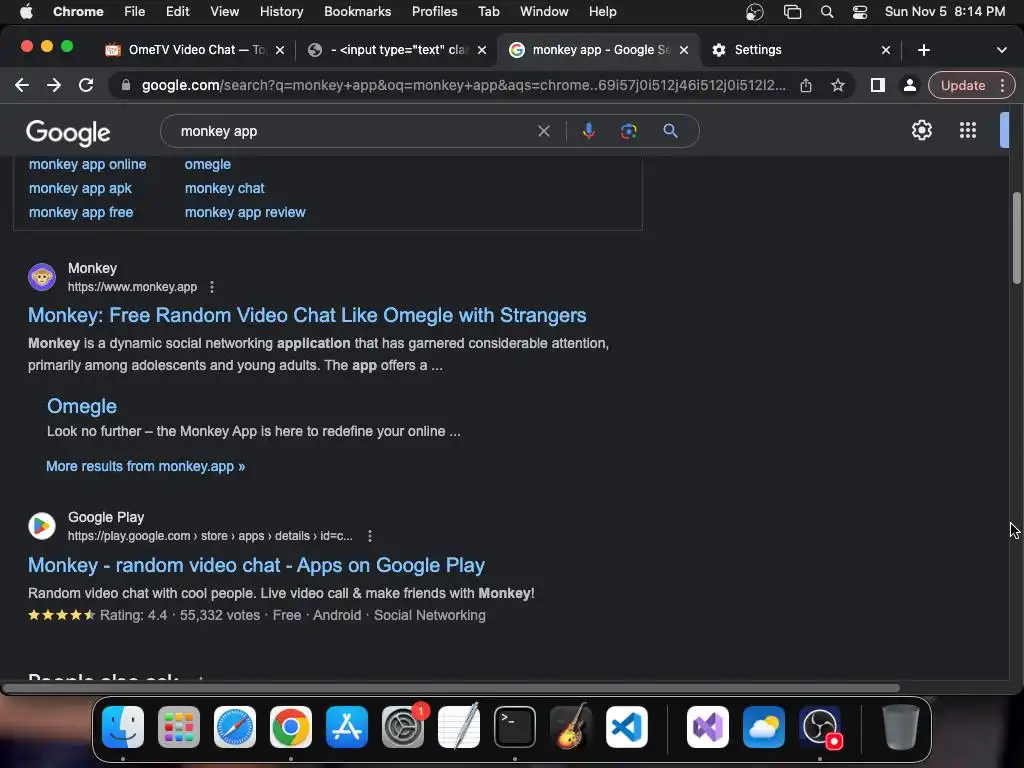1024x768 pixels.
Task: Open the Bookmarks menu
Action: coord(357,12)
